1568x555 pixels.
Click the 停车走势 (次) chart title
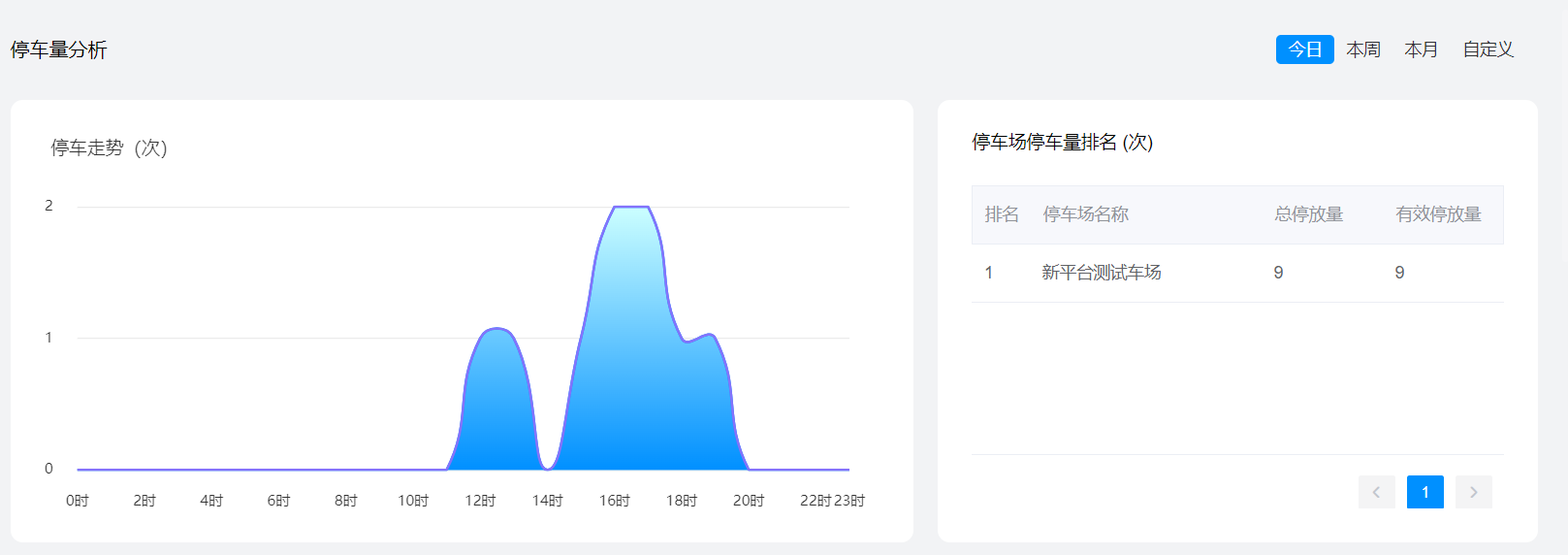(109, 148)
